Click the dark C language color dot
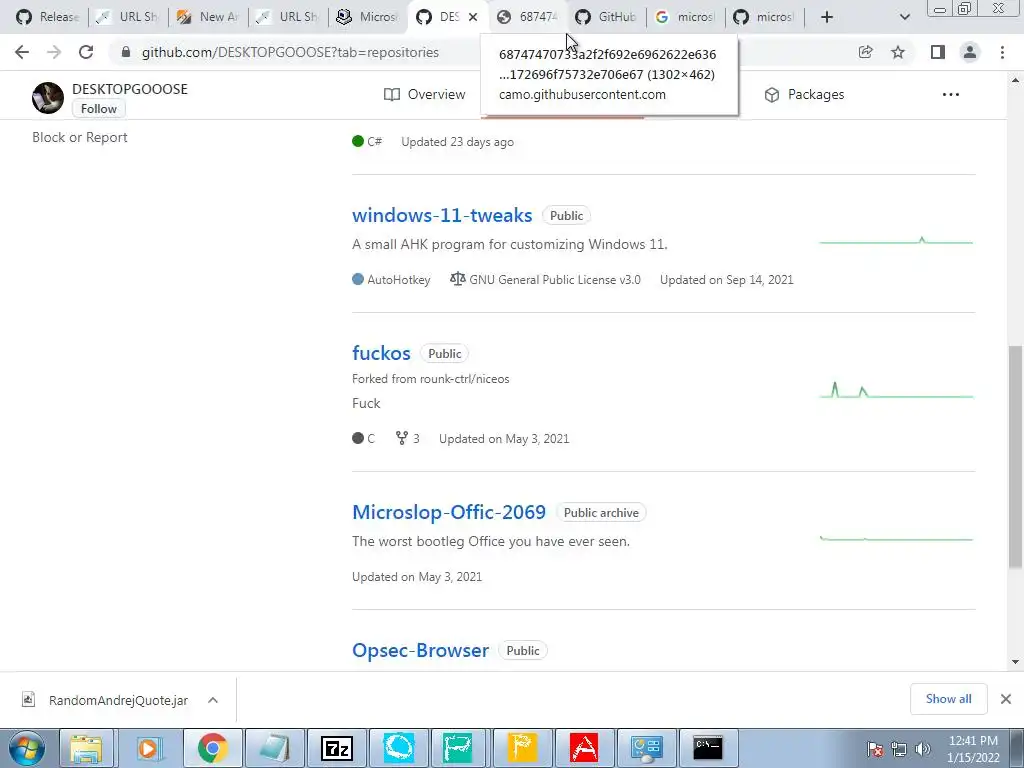1024x768 pixels. 358,438
